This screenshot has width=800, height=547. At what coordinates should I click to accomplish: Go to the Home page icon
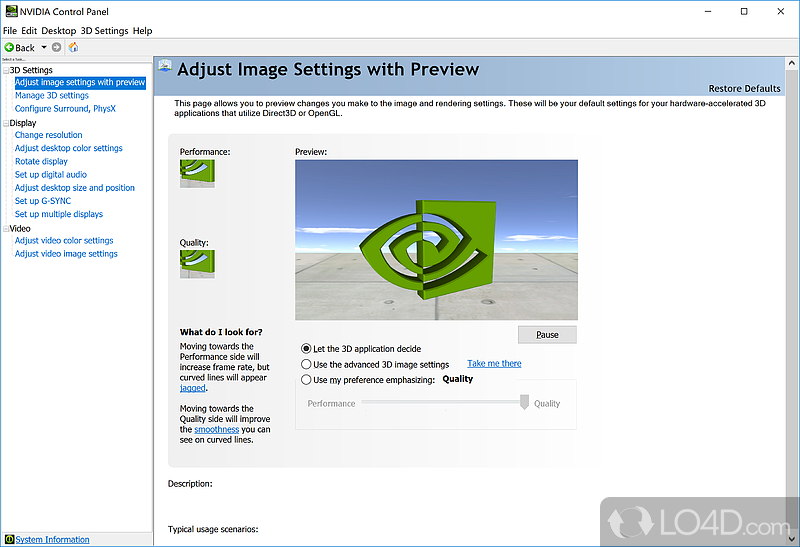coord(73,47)
